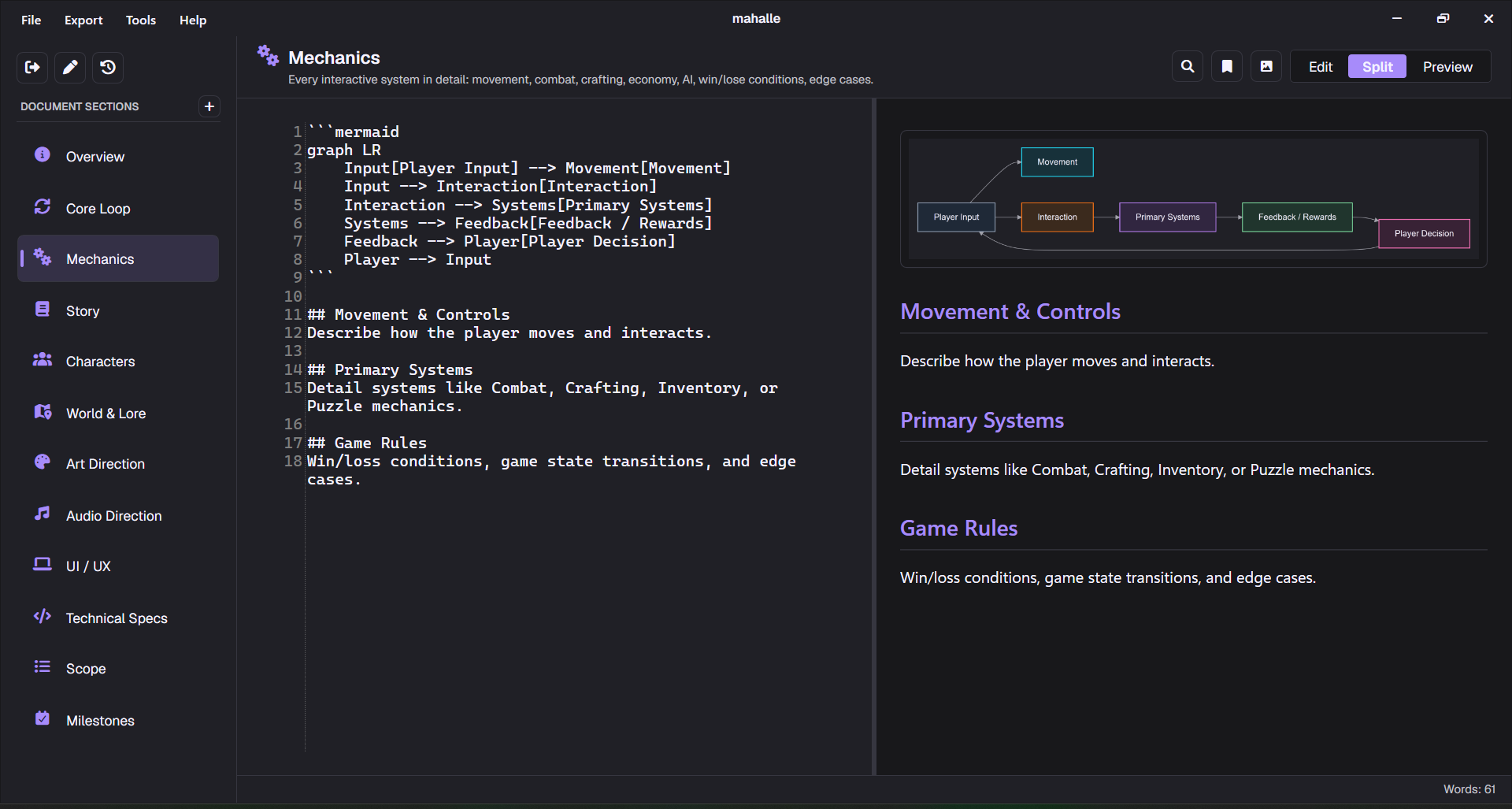Screen dimensions: 1512x809
Task: Open the Core Loop section
Action: 118,208
